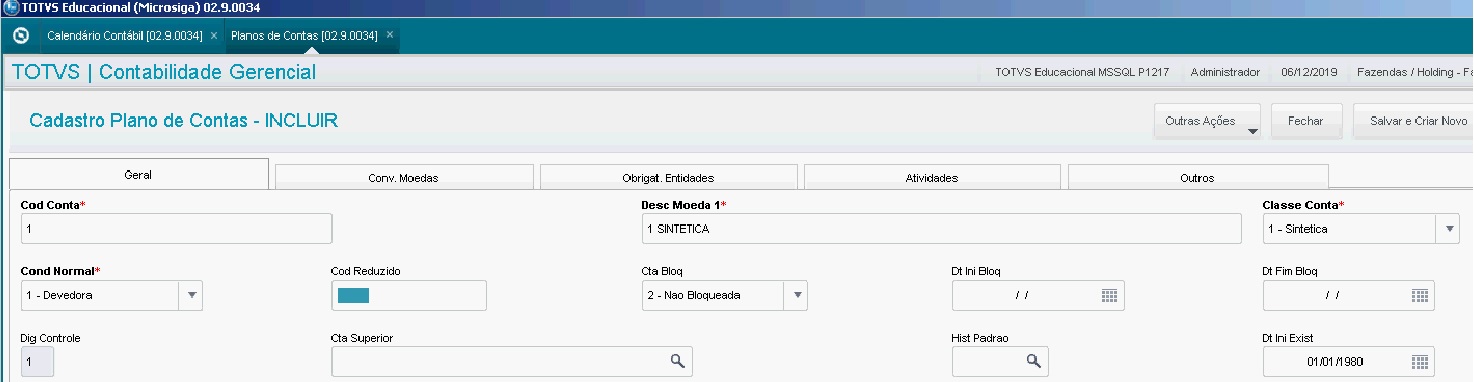This screenshot has height=382, width=1474.
Task: Open calendar picker for Dt Fim Bloq
Action: coord(1419,296)
